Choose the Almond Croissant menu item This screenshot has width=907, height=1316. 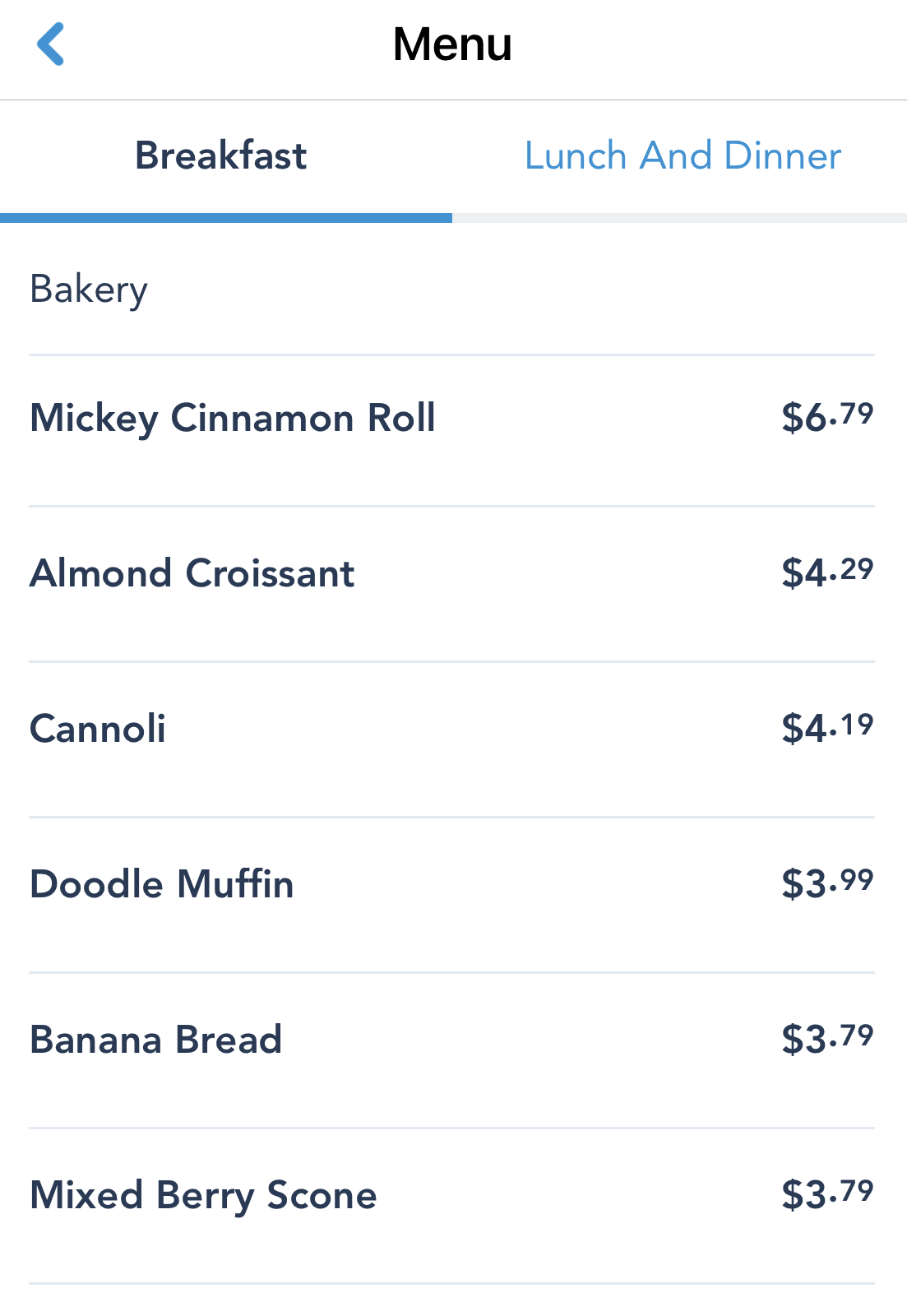(192, 573)
